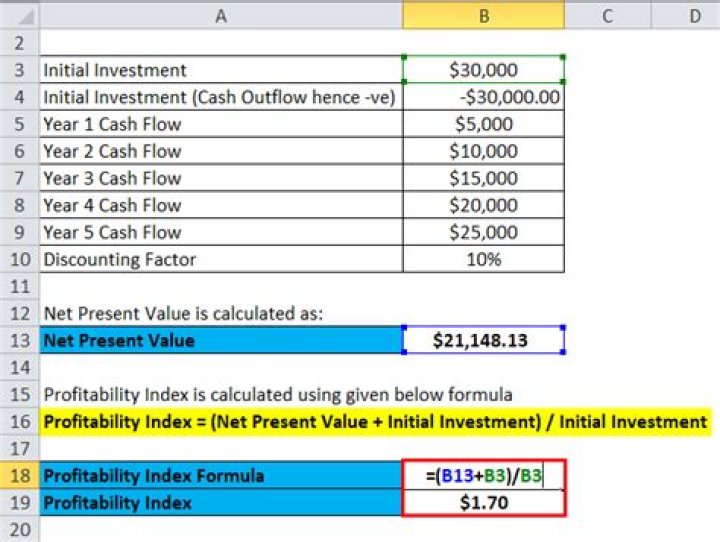Select row 17 header
720x542 pixels.
pyautogui.click(x=19, y=449)
